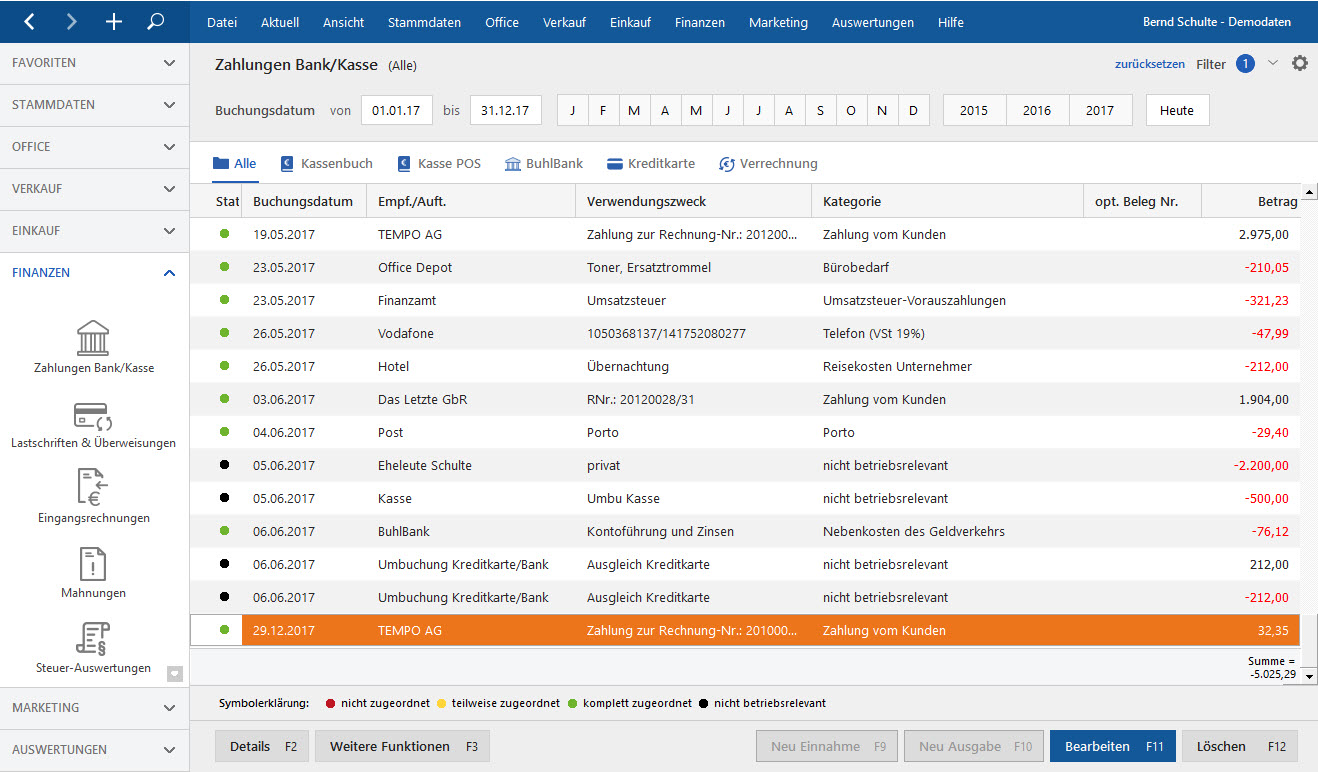Open the Stammdaten menu
The width and height of the screenshot is (1318, 772).
click(x=425, y=22)
